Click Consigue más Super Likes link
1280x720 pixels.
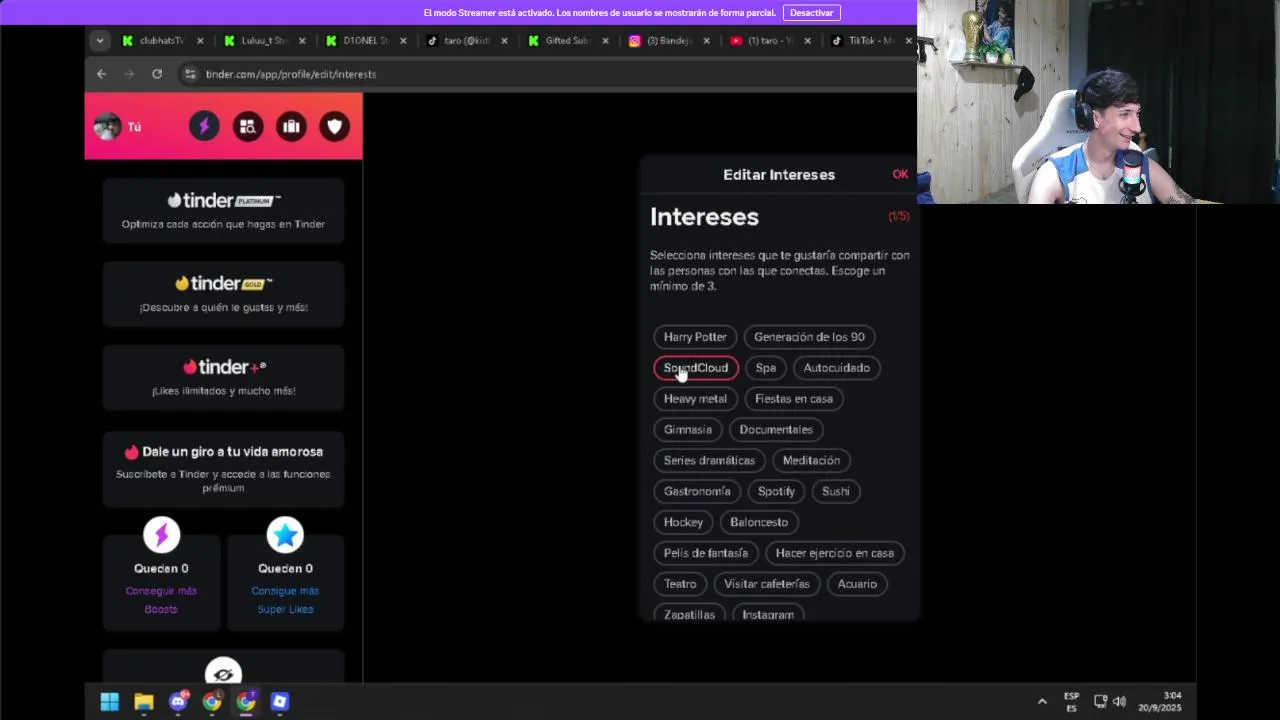pos(285,600)
